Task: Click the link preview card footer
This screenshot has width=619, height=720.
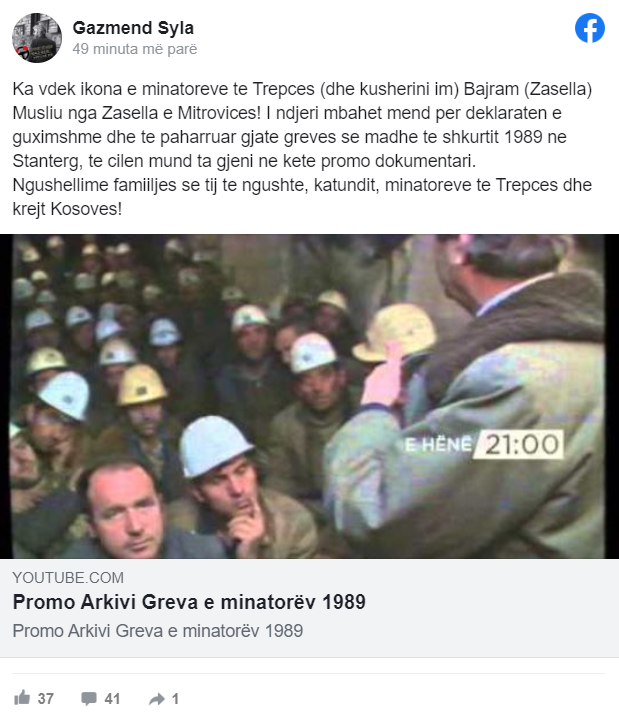Action: tap(310, 608)
